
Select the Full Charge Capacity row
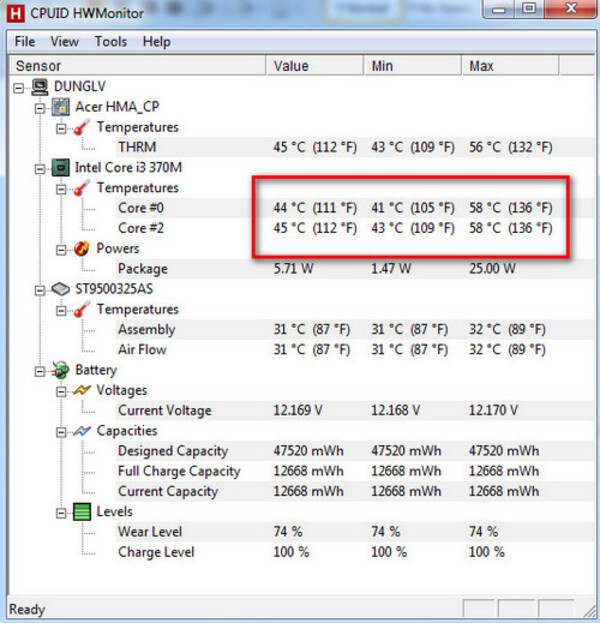354,471
